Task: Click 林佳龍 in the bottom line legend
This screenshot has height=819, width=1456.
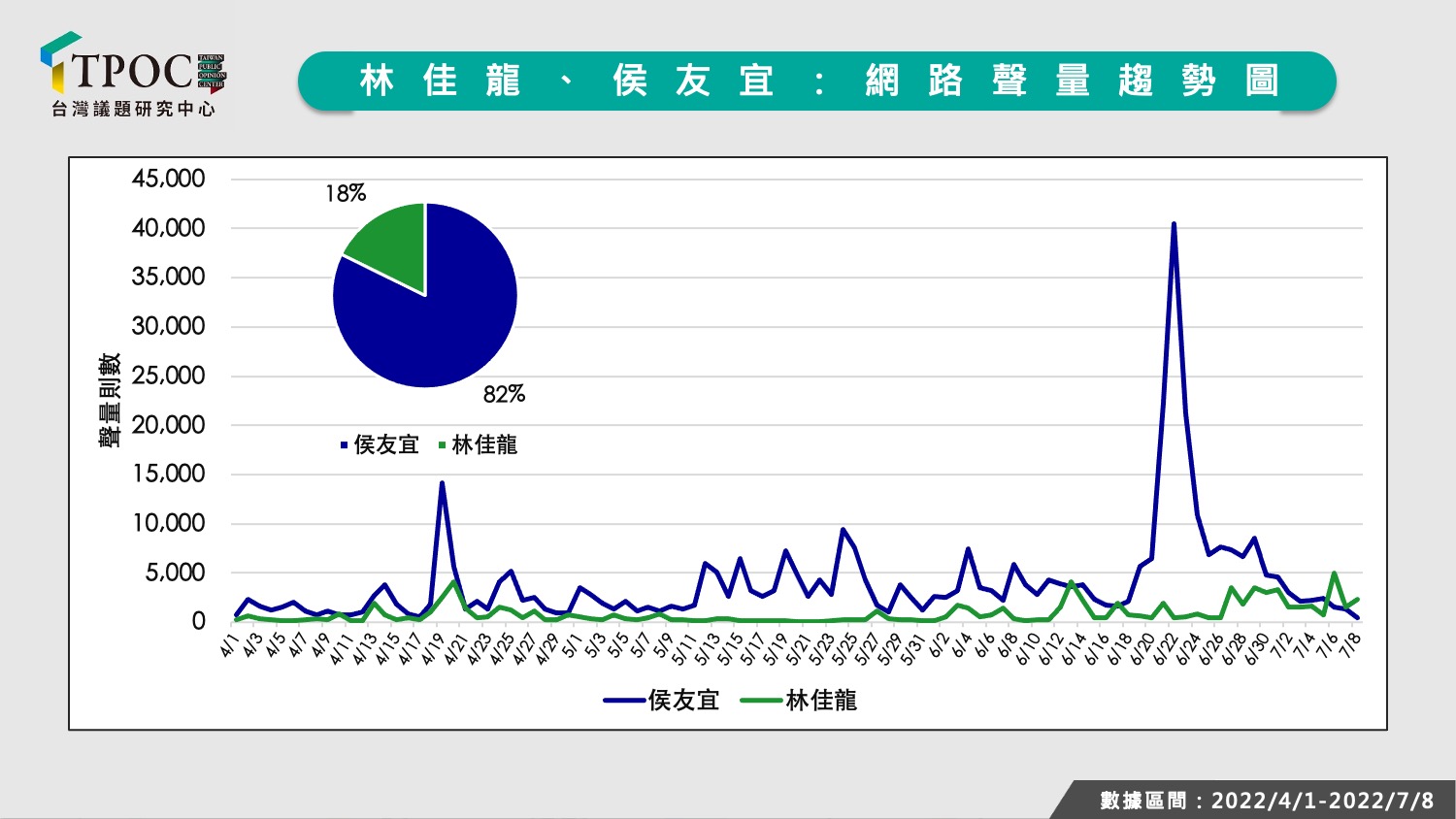Action: click(x=799, y=700)
